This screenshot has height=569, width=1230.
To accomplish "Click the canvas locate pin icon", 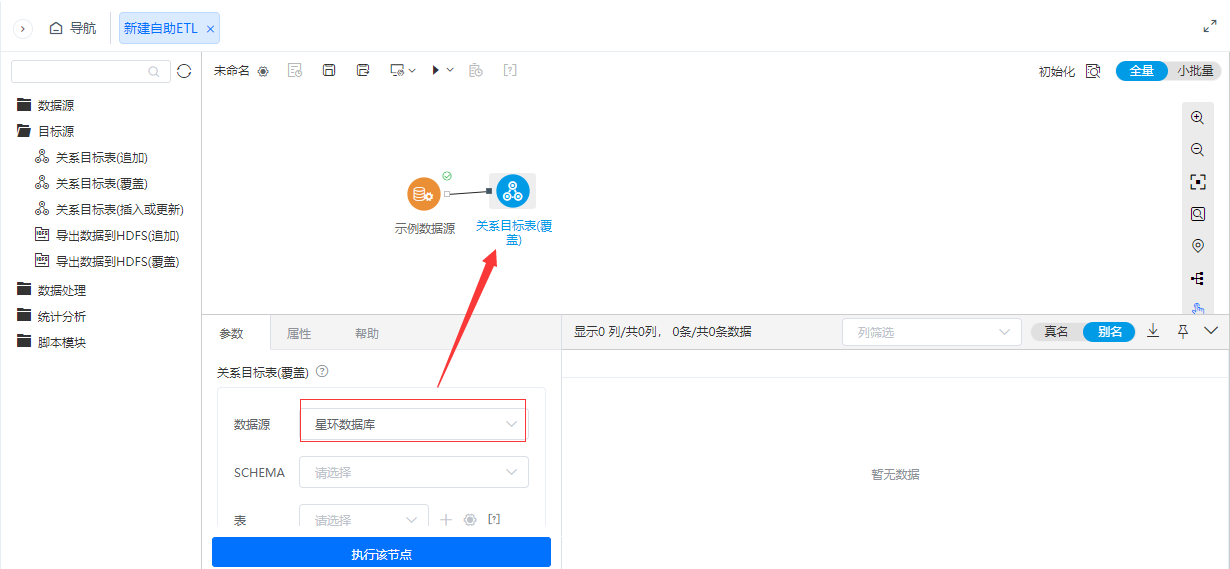I will click(1197, 246).
